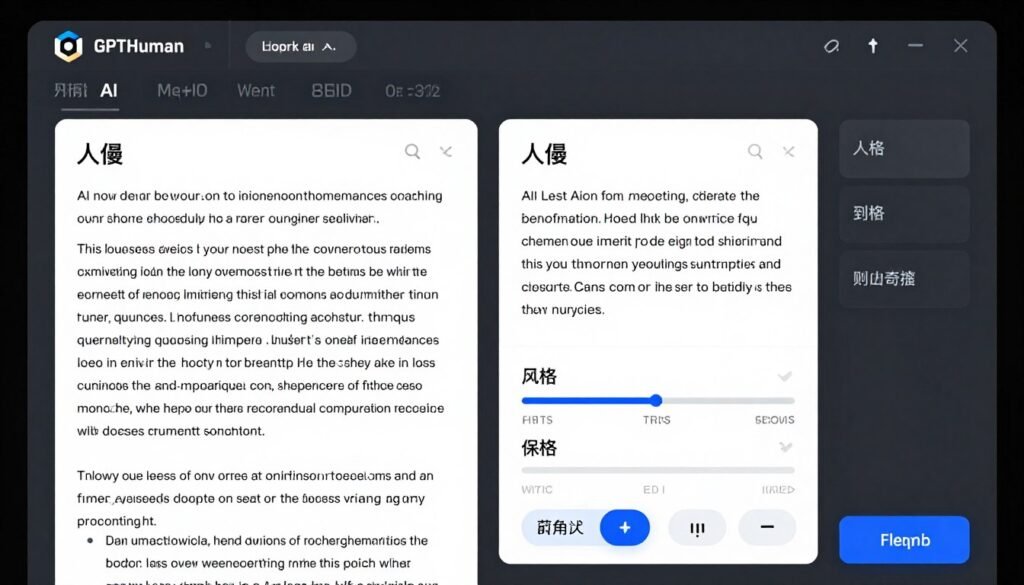Click the minus button in the right panel

[767, 527]
